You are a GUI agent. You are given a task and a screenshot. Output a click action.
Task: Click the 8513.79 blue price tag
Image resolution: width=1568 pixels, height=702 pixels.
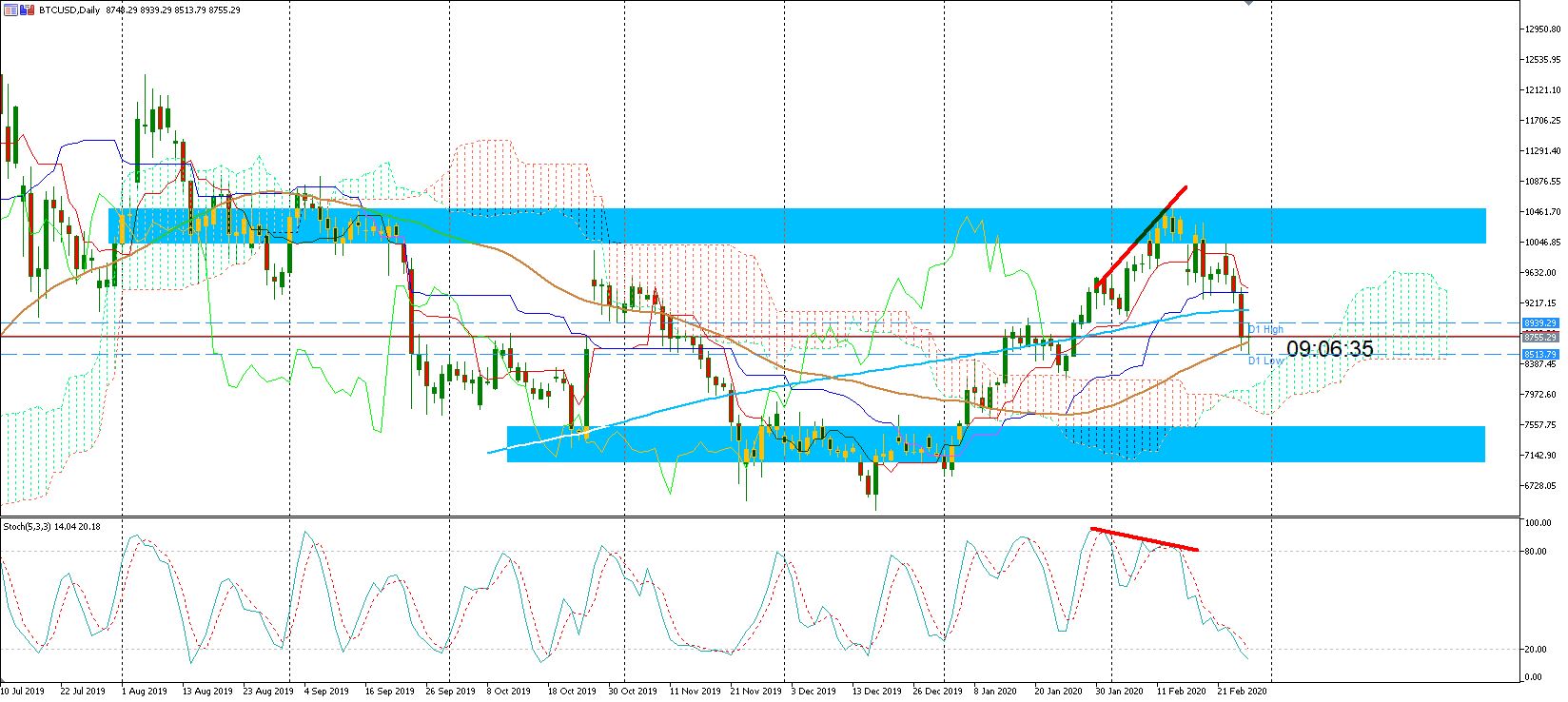point(1539,355)
